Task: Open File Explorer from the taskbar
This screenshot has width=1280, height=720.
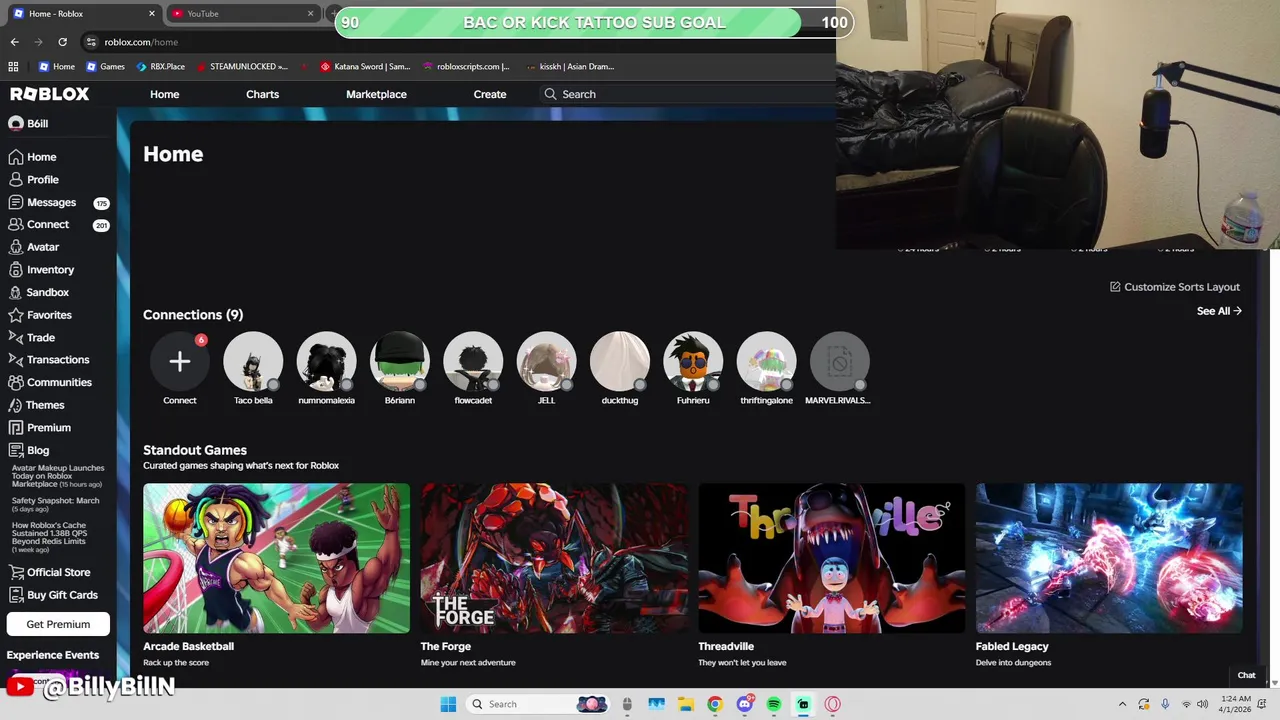Action: pyautogui.click(x=685, y=704)
